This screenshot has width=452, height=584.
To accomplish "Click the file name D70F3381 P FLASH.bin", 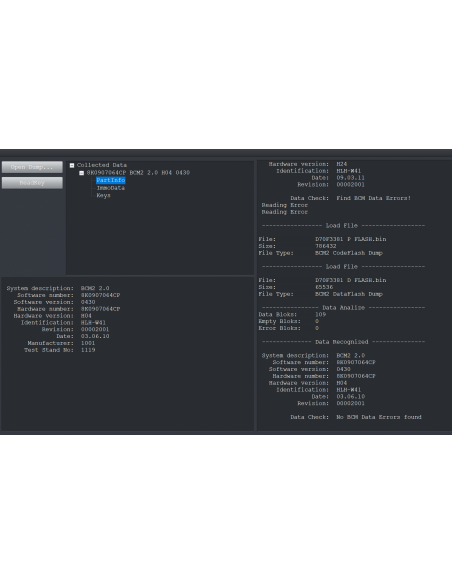I will point(350,239).
